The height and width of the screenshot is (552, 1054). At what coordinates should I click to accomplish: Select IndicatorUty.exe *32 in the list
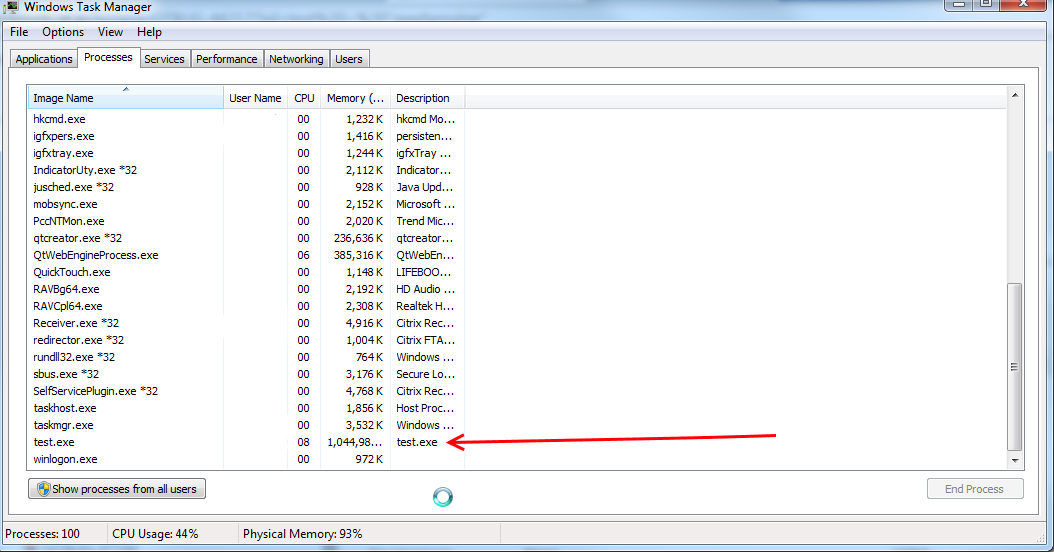(x=85, y=170)
